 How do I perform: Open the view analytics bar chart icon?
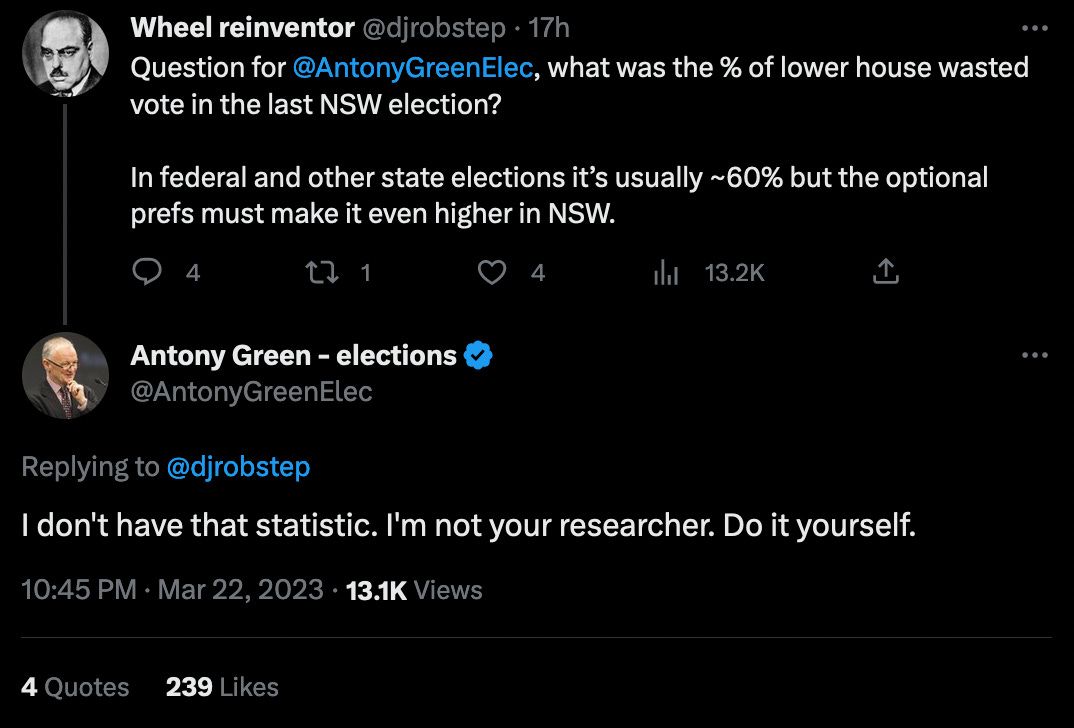coord(666,271)
